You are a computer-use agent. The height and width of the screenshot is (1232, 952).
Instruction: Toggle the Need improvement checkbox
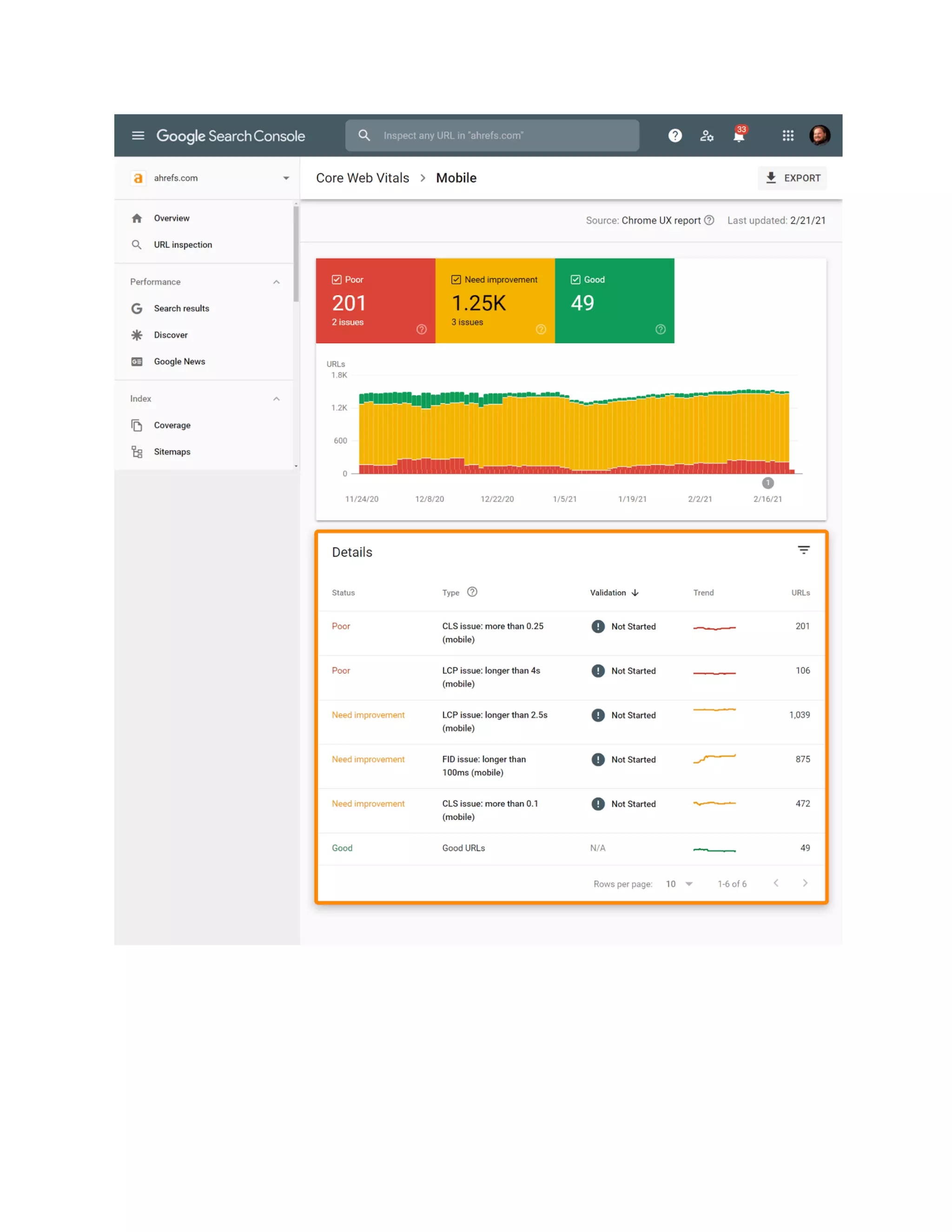click(456, 280)
